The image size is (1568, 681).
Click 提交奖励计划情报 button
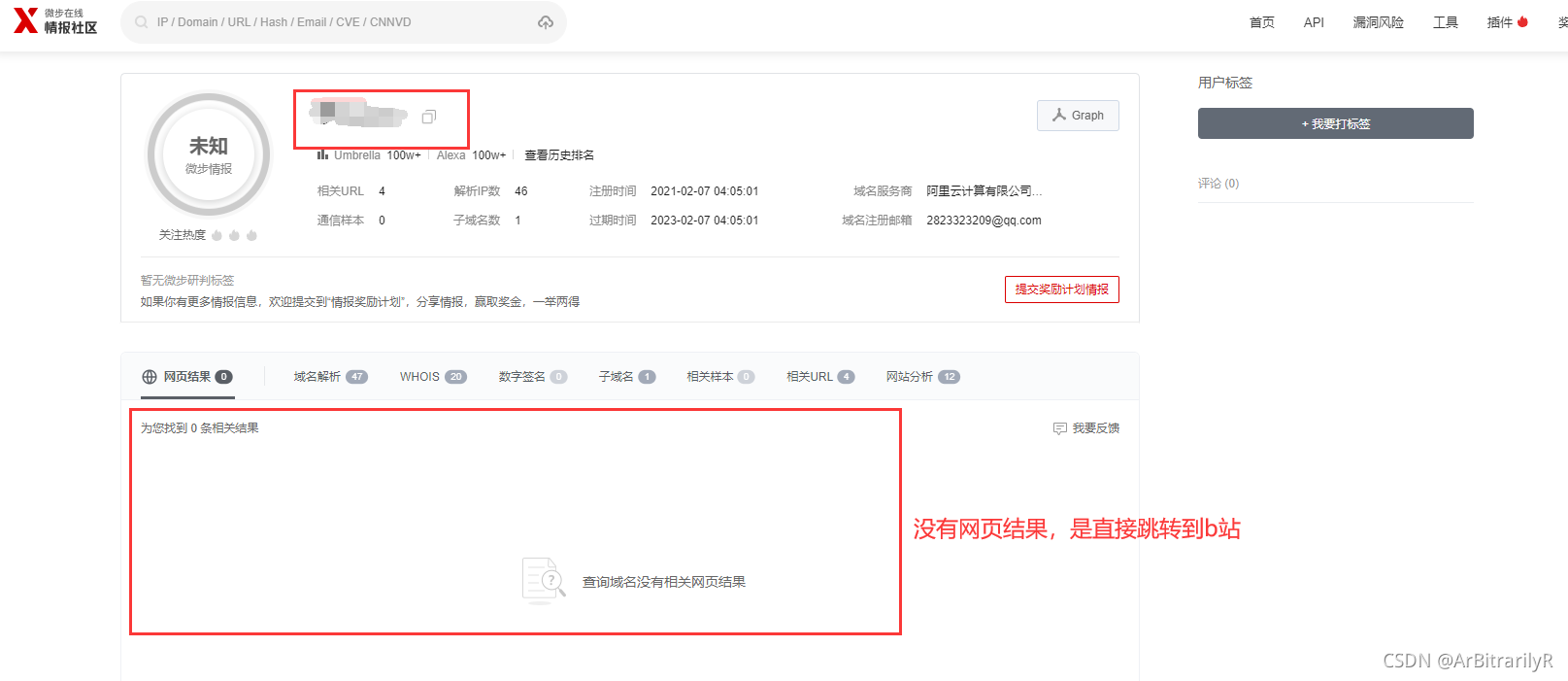pyautogui.click(x=1062, y=289)
